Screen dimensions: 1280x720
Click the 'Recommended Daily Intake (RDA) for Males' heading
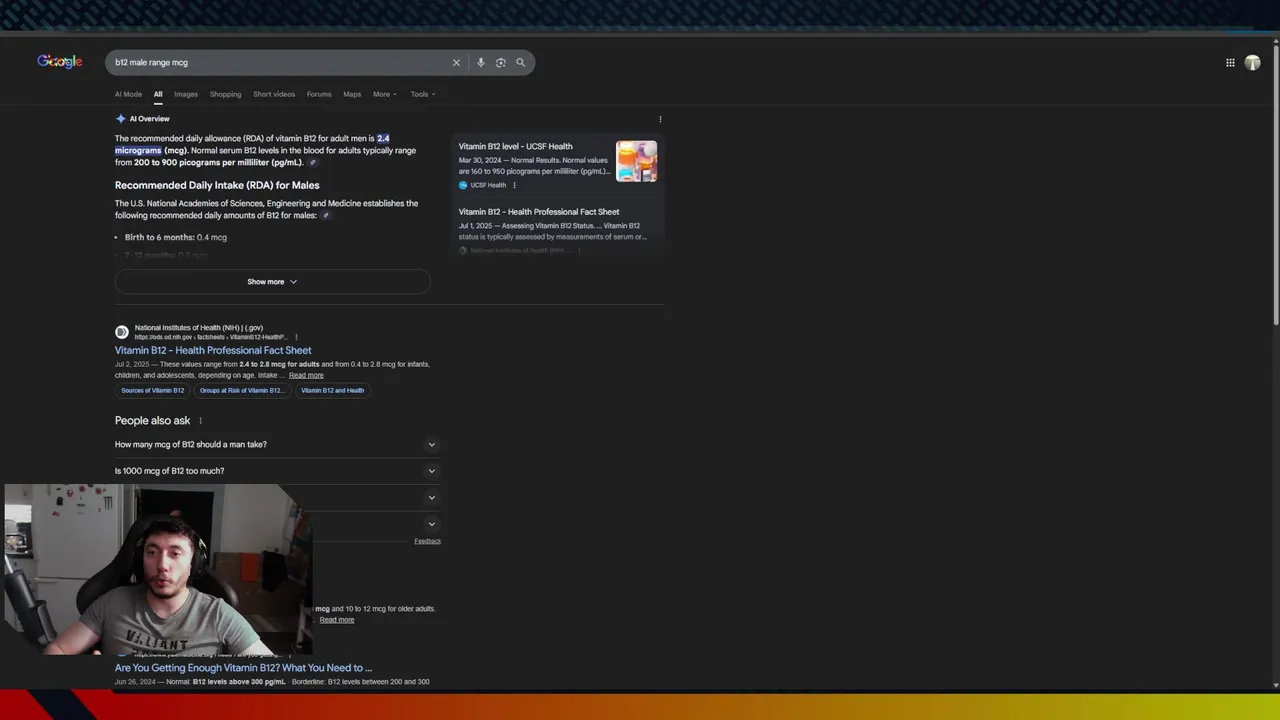[x=217, y=185]
